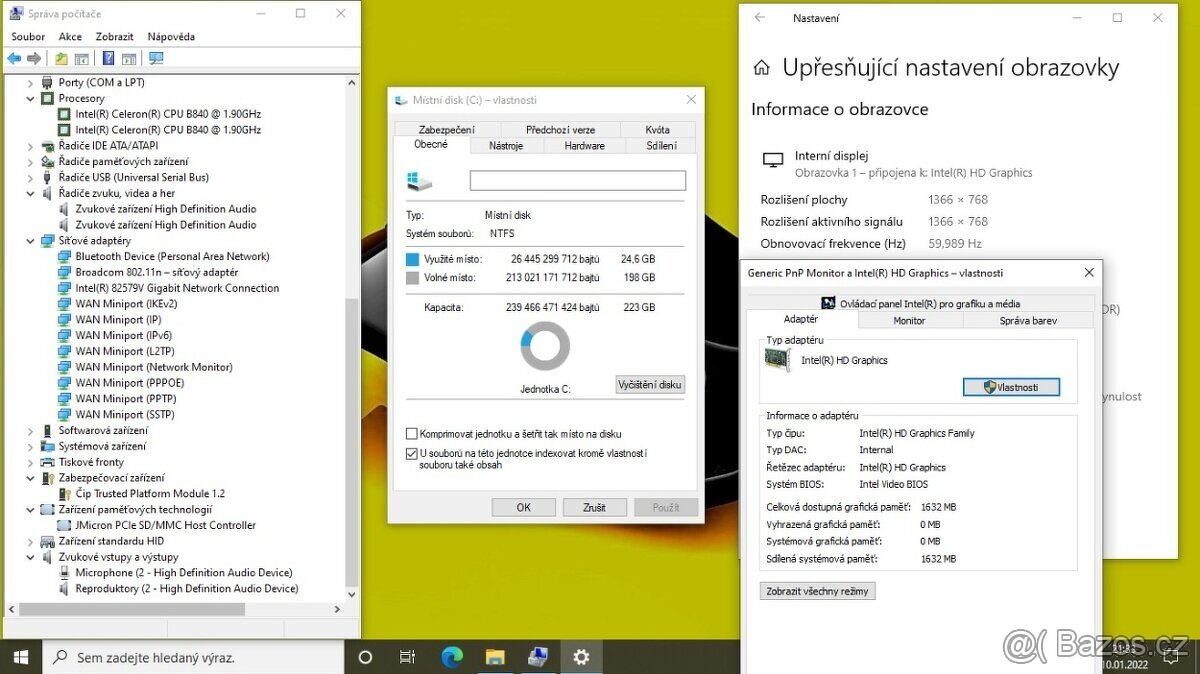
Task: Click the Bluetooth Device network adapter icon
Action: click(x=65, y=256)
